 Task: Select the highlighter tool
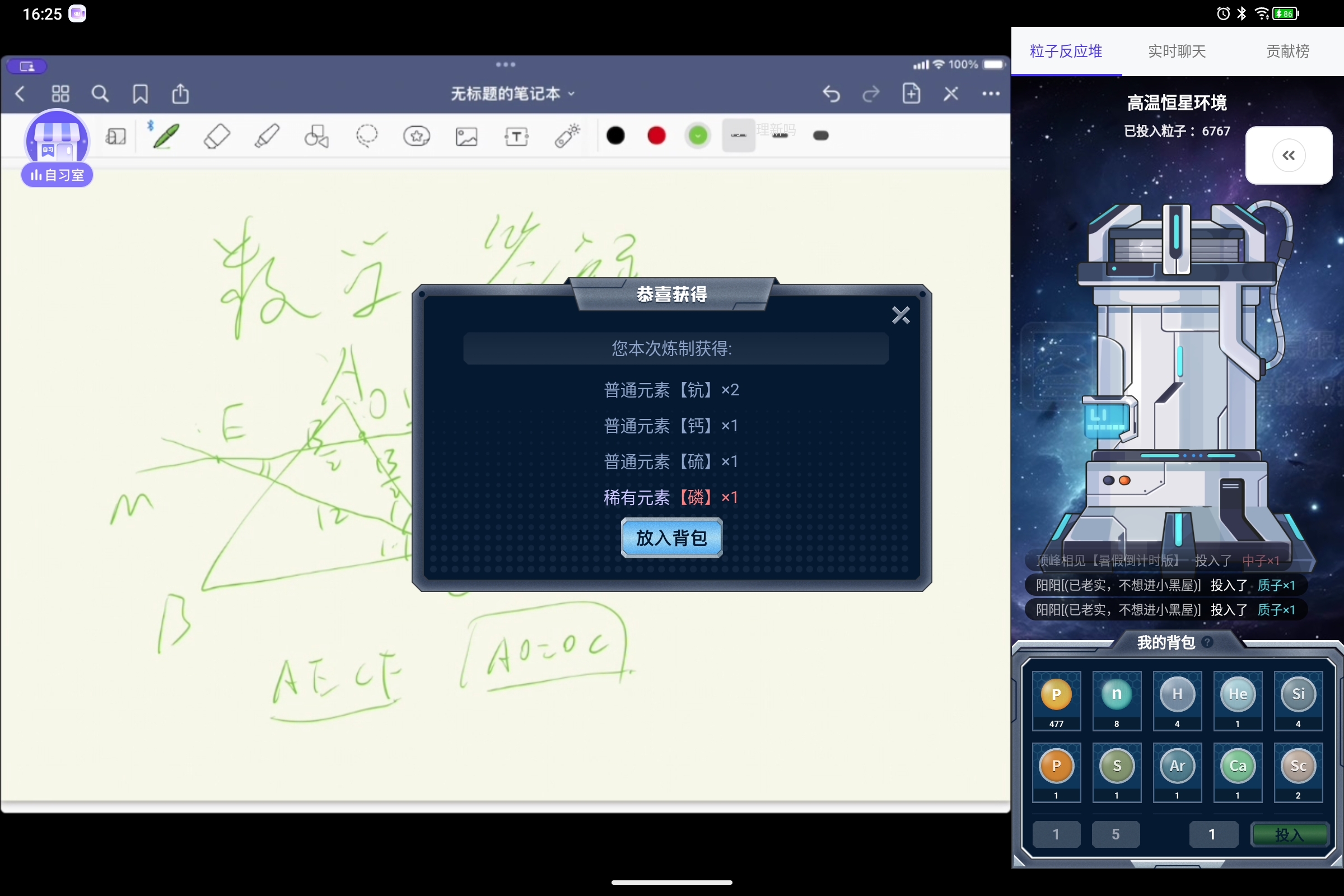[267, 136]
